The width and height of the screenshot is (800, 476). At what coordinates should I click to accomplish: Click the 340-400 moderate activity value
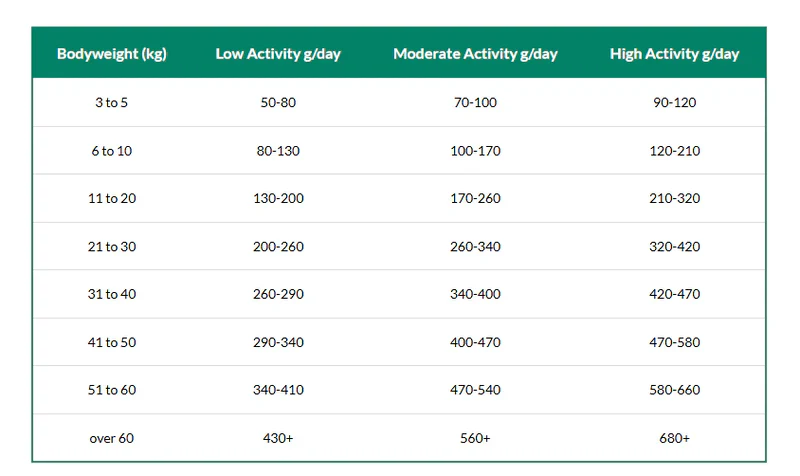[x=476, y=294]
